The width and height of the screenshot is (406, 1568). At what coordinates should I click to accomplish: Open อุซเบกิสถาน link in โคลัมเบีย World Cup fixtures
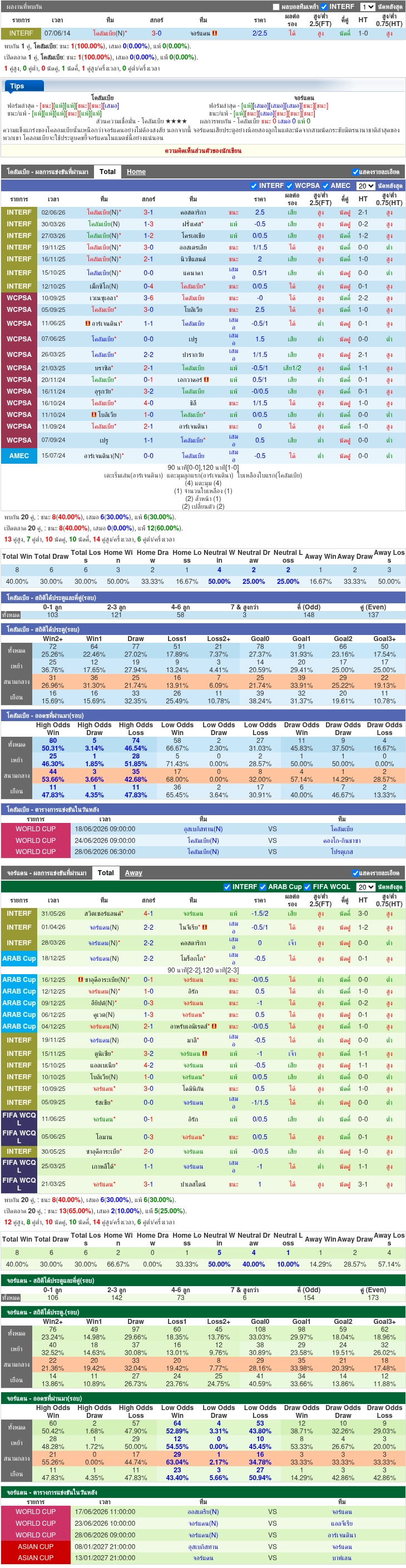pyautogui.click(x=204, y=829)
